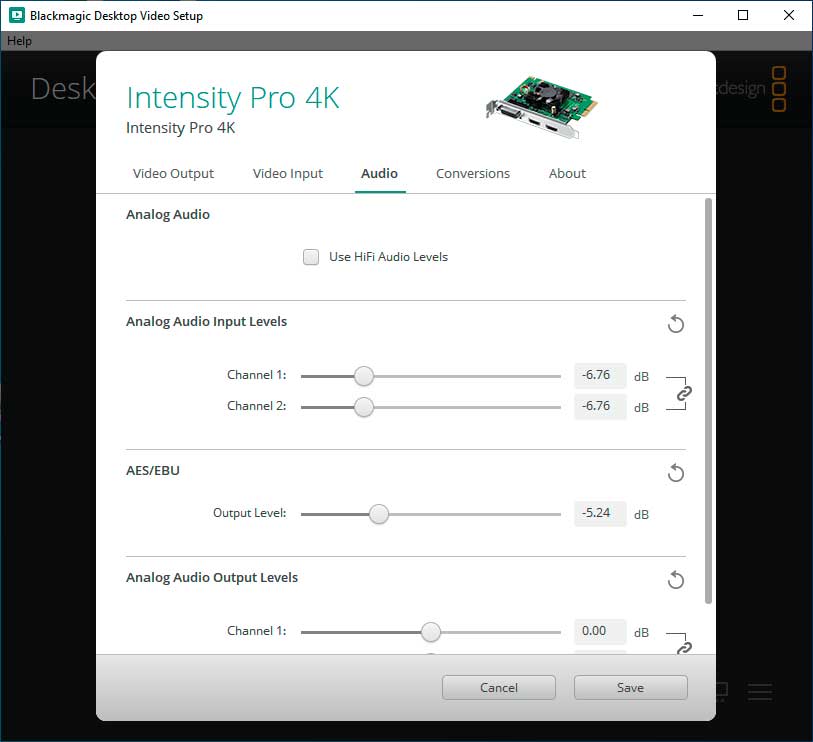
Task: Maximize the Blackmagic Desktop Video Setup window
Action: click(x=743, y=15)
